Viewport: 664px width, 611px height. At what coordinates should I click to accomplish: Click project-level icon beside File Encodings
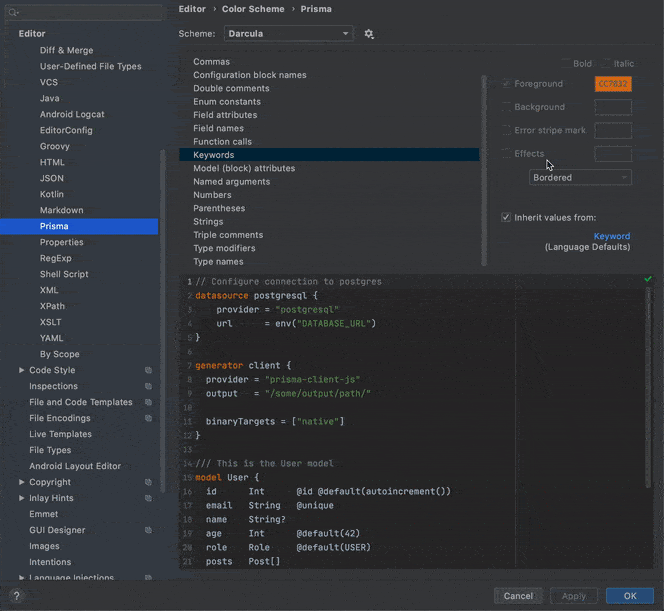pyautogui.click(x=148, y=418)
